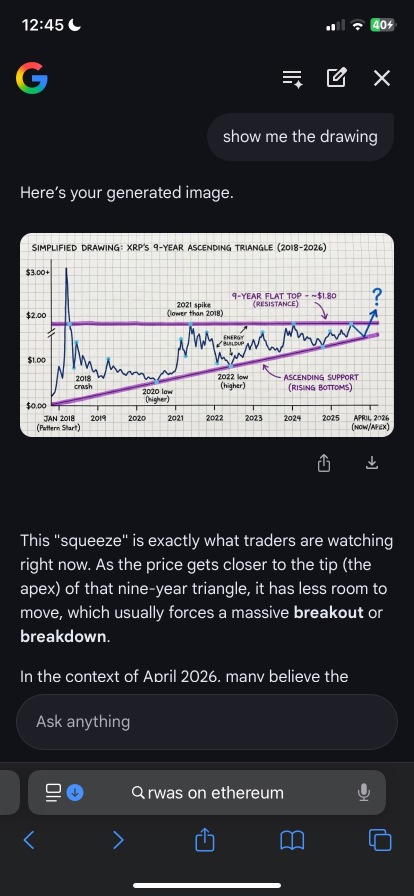Share the generated XRP chart image
Viewport: 414px width, 896px height.
(324, 463)
